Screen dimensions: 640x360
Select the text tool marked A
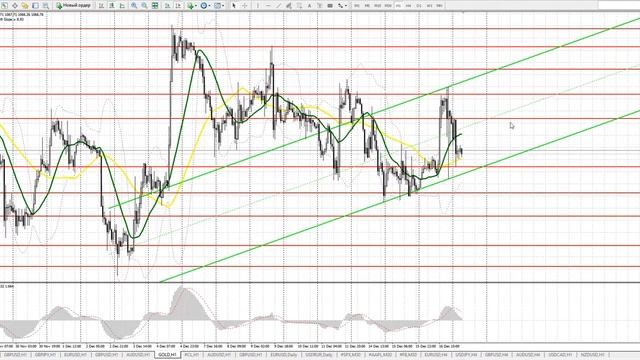tap(309, 6)
